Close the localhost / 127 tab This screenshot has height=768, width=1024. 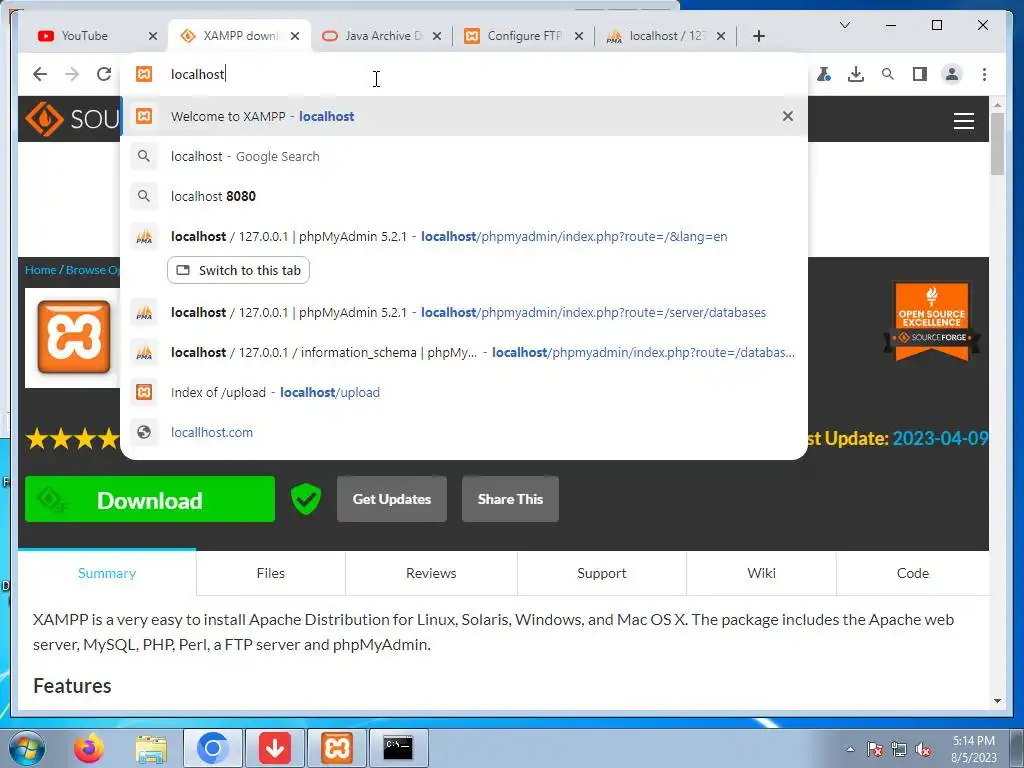click(x=721, y=36)
